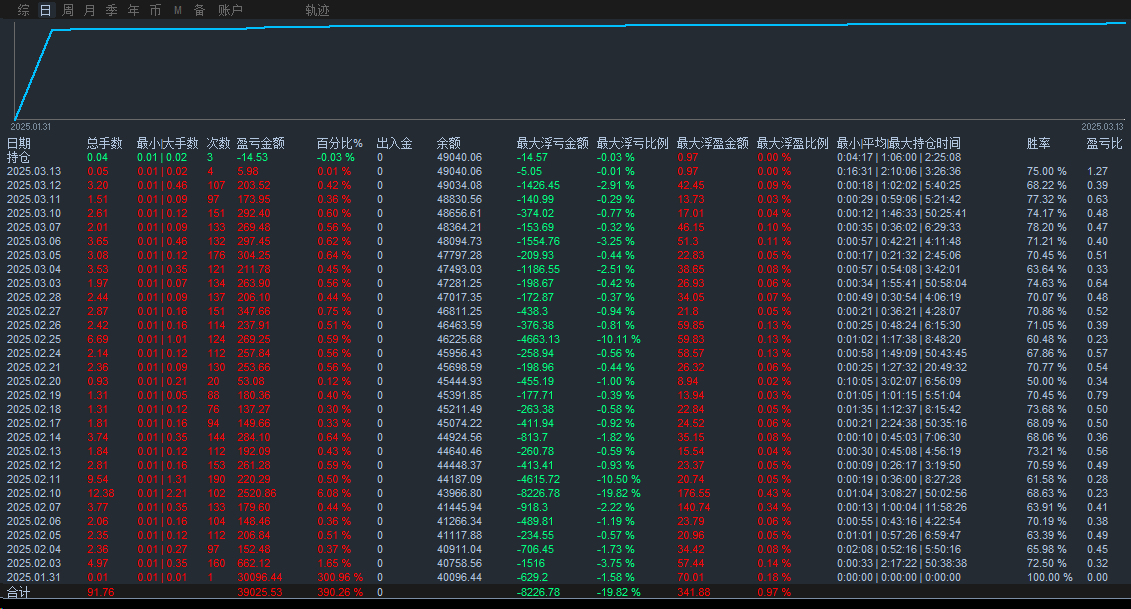Click the 最大浮亏比例 column header
This screenshot has width=1131, height=609.
pyautogui.click(x=633, y=143)
